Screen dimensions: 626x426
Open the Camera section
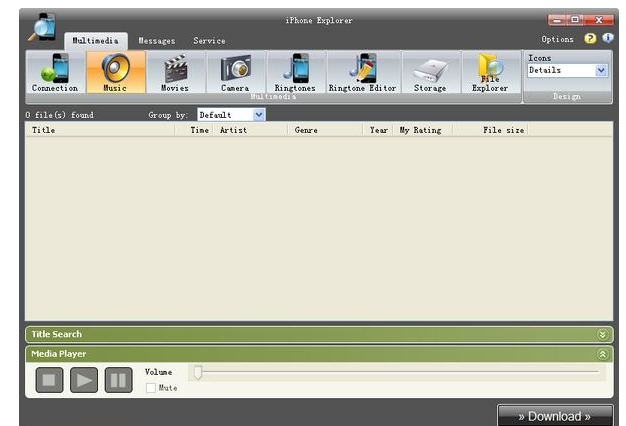click(x=235, y=72)
